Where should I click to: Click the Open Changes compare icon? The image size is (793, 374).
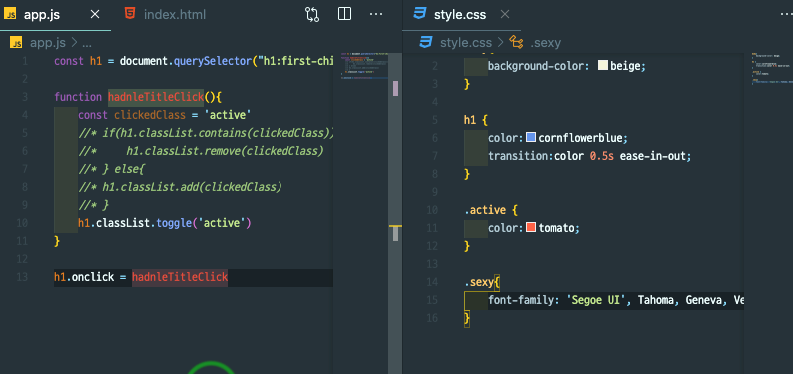312,15
